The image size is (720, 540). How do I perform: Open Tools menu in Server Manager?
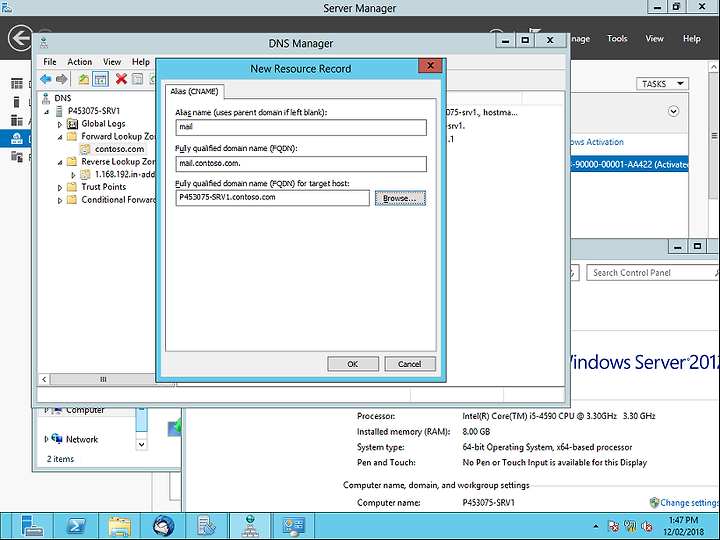617,39
